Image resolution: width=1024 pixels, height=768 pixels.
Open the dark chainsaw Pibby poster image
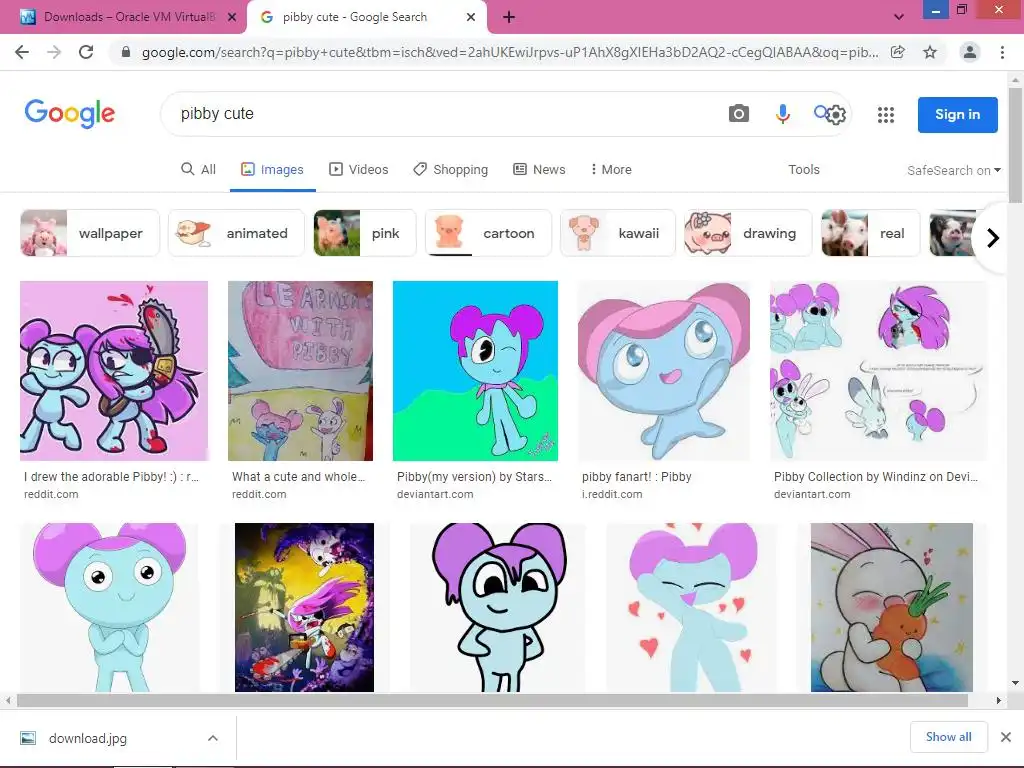click(x=304, y=607)
